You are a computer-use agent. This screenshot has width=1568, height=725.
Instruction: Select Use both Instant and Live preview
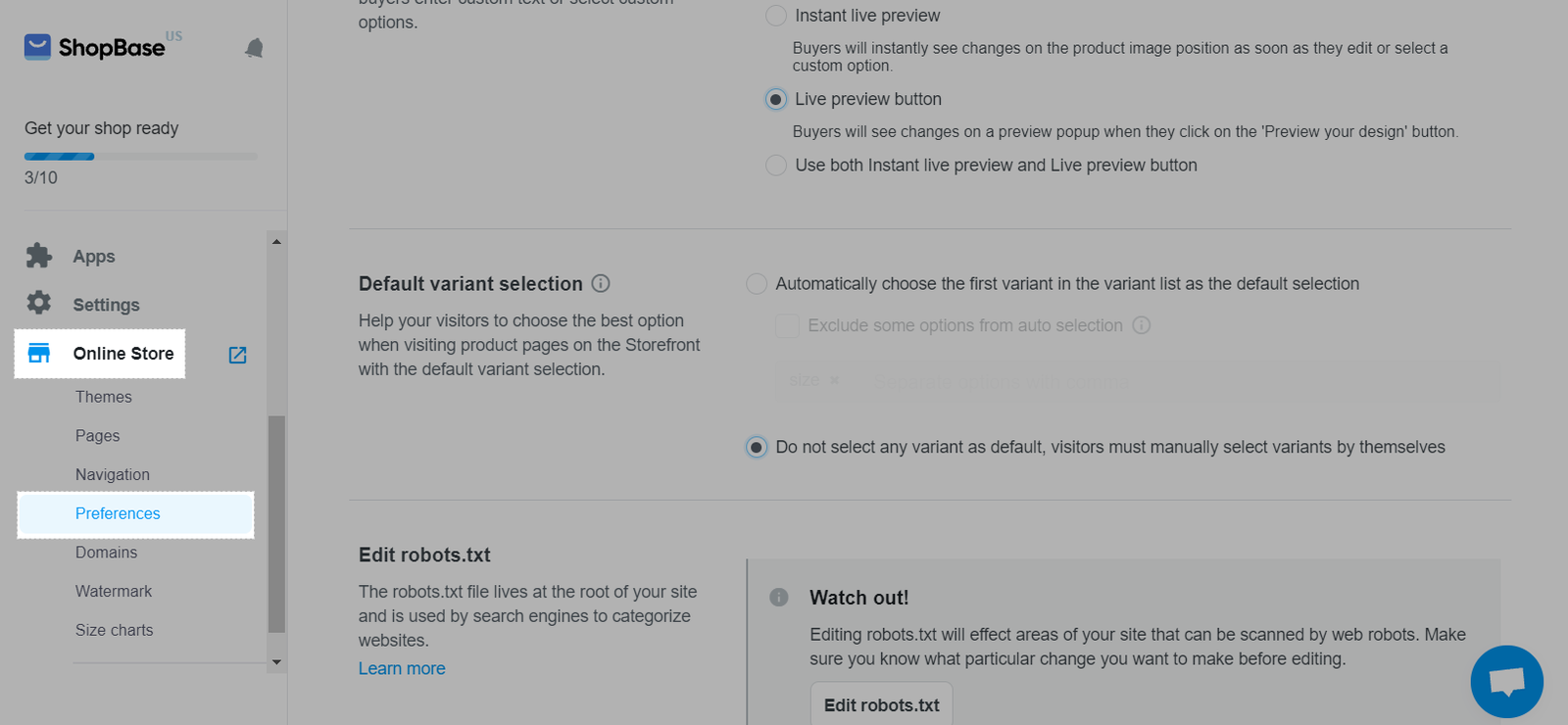[x=776, y=166]
